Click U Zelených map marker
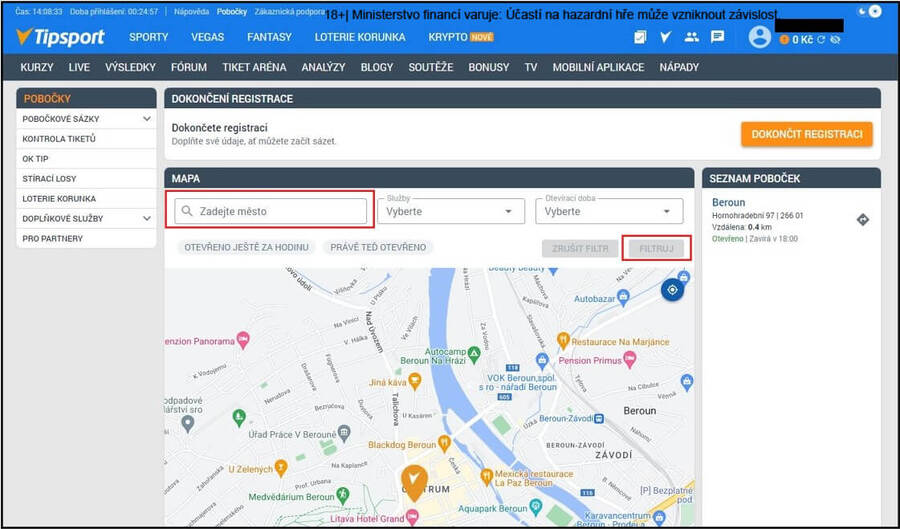The image size is (900, 529). click(x=280, y=469)
